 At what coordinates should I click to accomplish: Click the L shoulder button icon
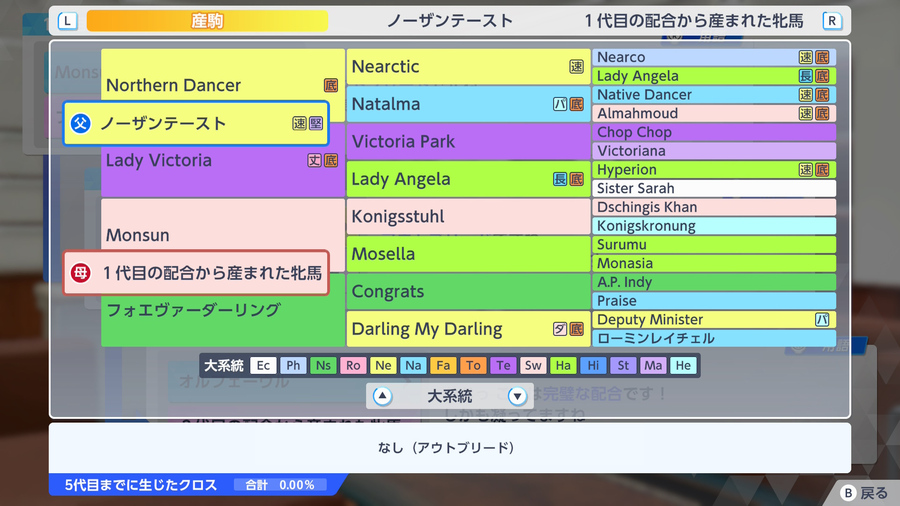point(68,21)
